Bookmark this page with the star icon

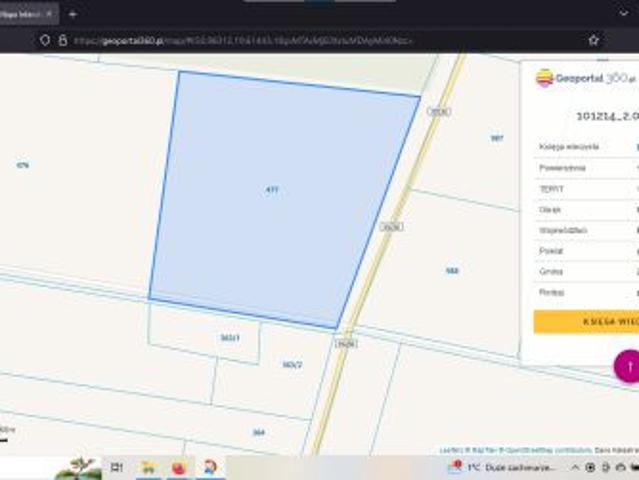tap(593, 40)
